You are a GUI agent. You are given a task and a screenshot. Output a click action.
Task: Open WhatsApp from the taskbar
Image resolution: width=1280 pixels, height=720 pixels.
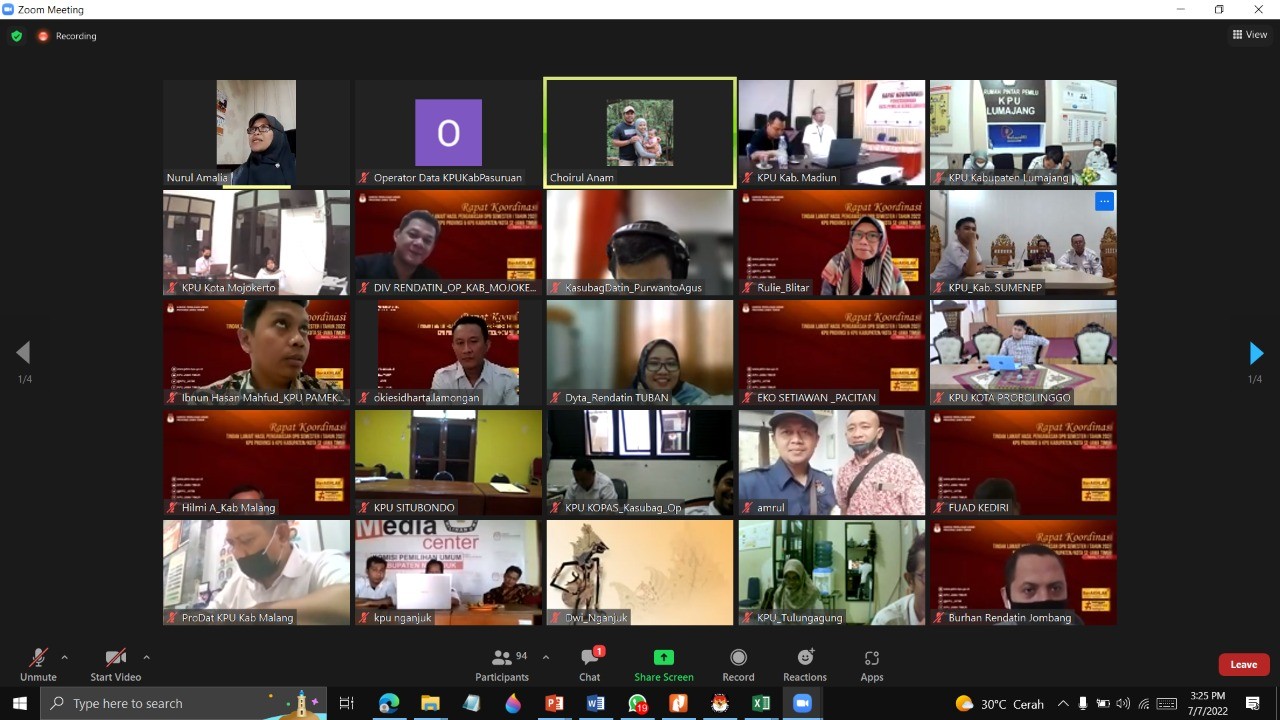[637, 703]
